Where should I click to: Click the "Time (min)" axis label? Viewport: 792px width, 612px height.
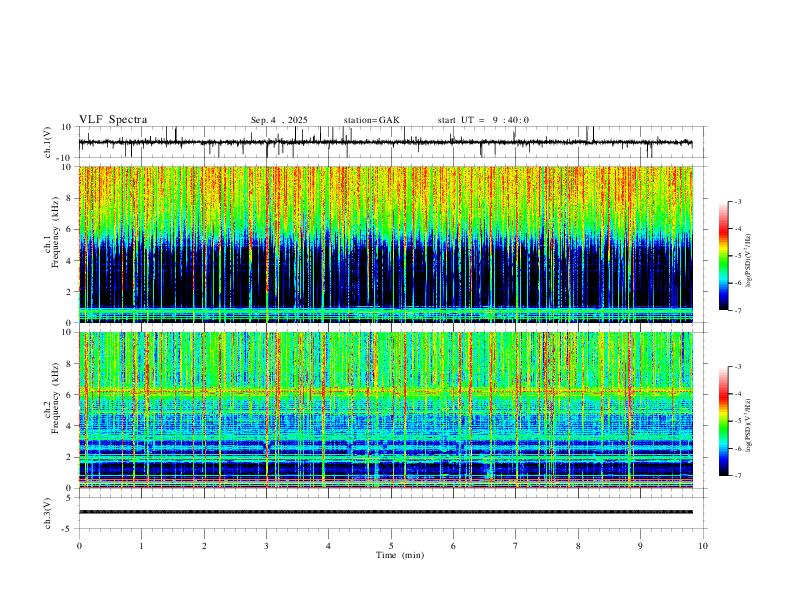400,555
